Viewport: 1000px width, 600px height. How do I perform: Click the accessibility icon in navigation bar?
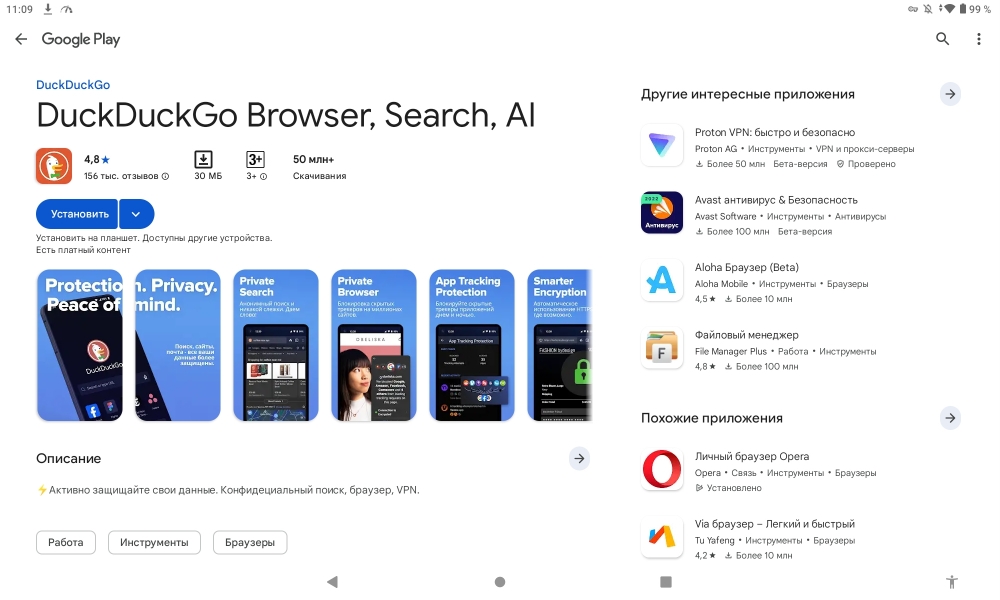tap(952, 582)
